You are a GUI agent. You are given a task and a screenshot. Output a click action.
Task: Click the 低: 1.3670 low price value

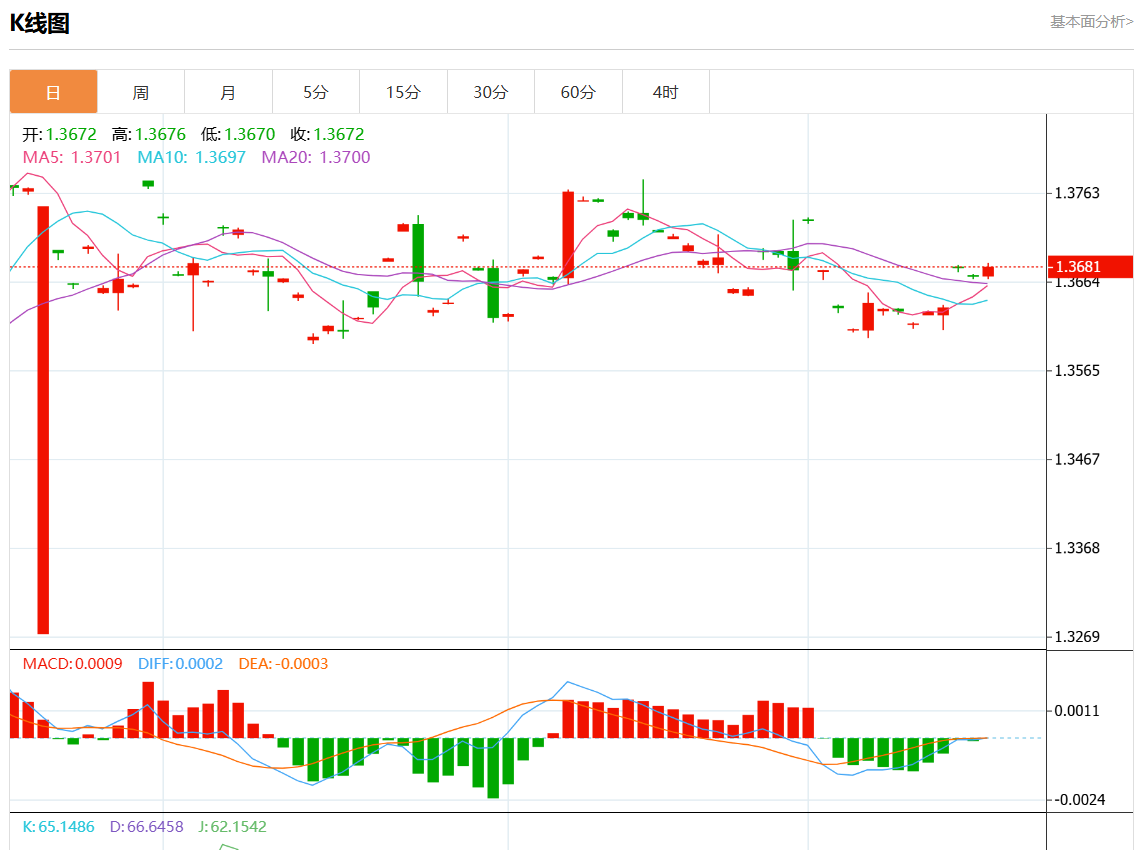(238, 134)
